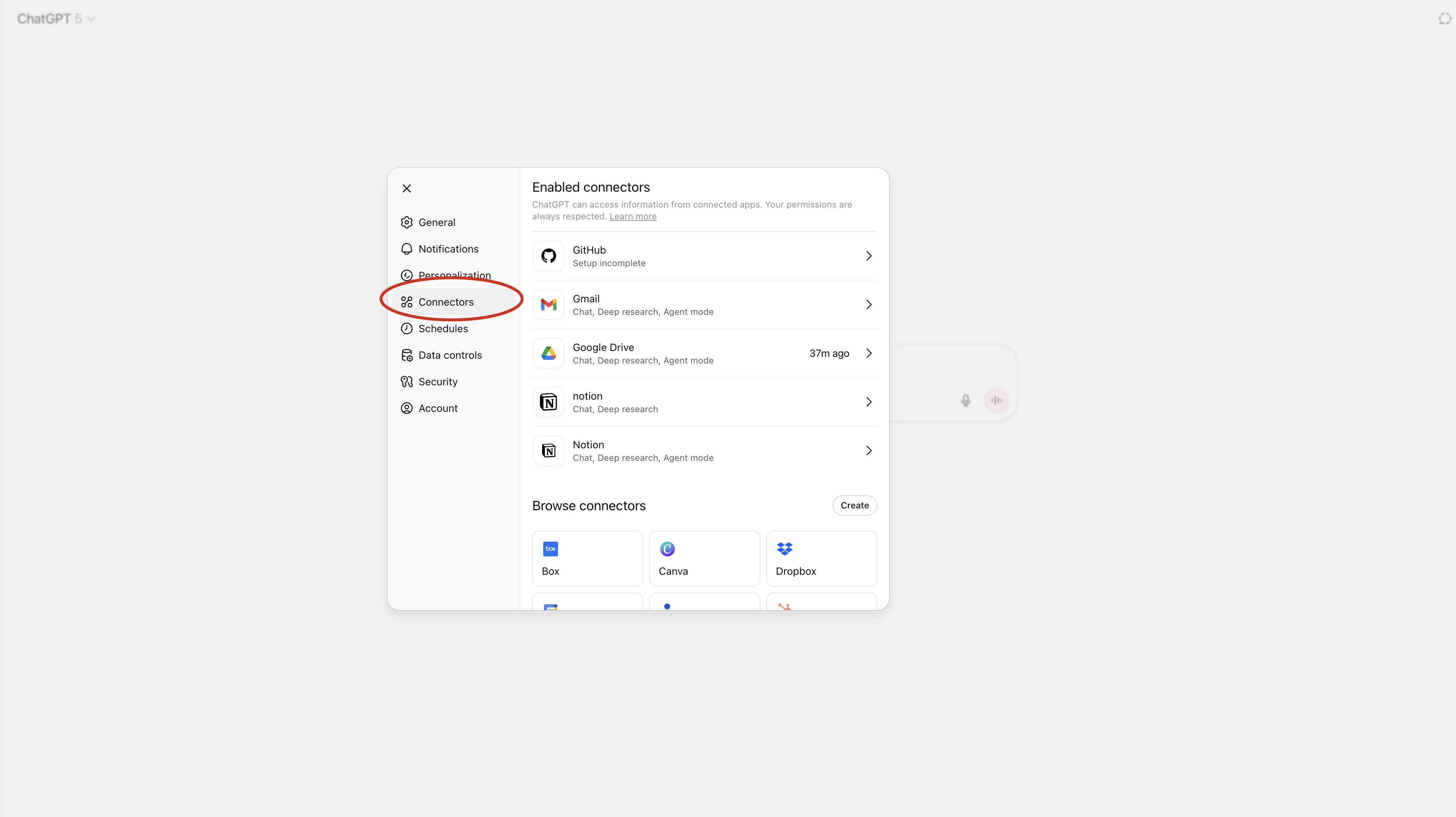
Task: Click the GitHub connector icon
Action: click(548, 256)
